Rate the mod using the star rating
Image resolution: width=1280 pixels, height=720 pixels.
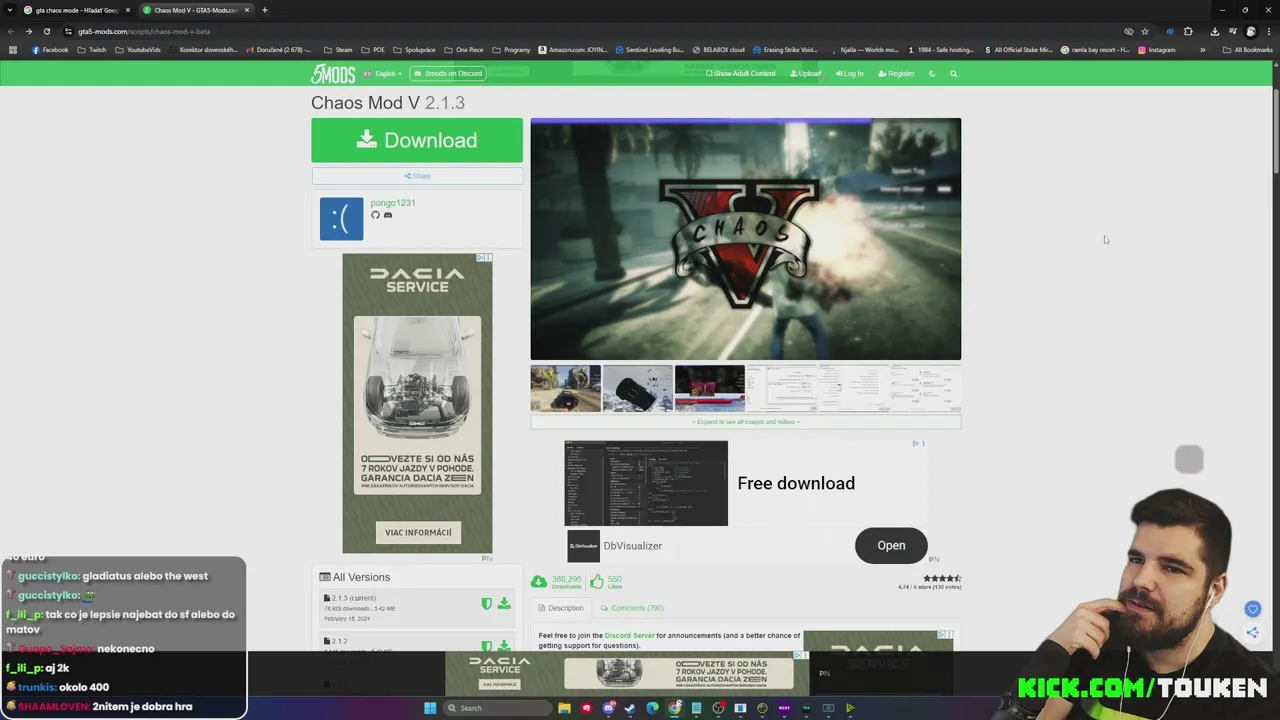pos(942,578)
